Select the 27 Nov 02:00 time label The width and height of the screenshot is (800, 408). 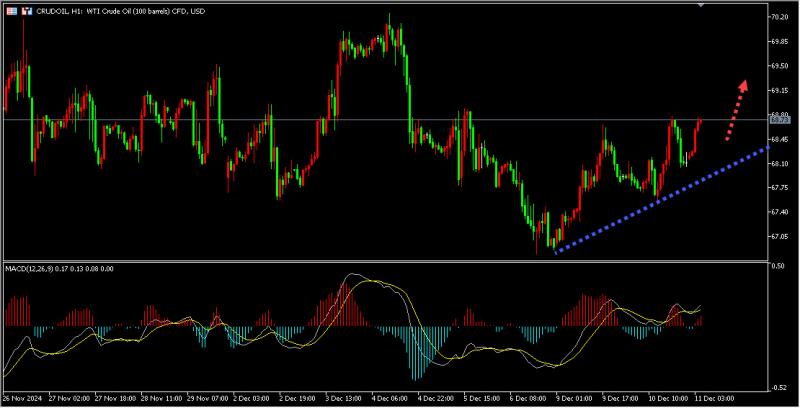coord(69,398)
